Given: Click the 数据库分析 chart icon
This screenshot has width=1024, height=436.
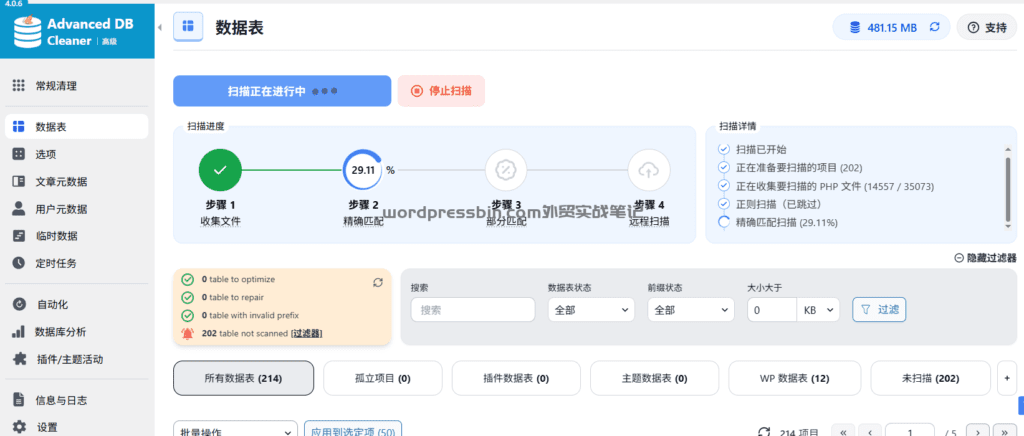Looking at the screenshot, I should tap(18, 332).
